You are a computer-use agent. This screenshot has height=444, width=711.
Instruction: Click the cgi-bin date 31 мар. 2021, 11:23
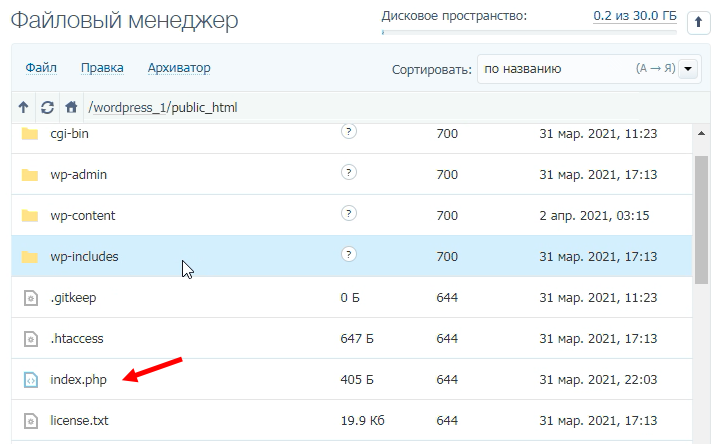(598, 134)
